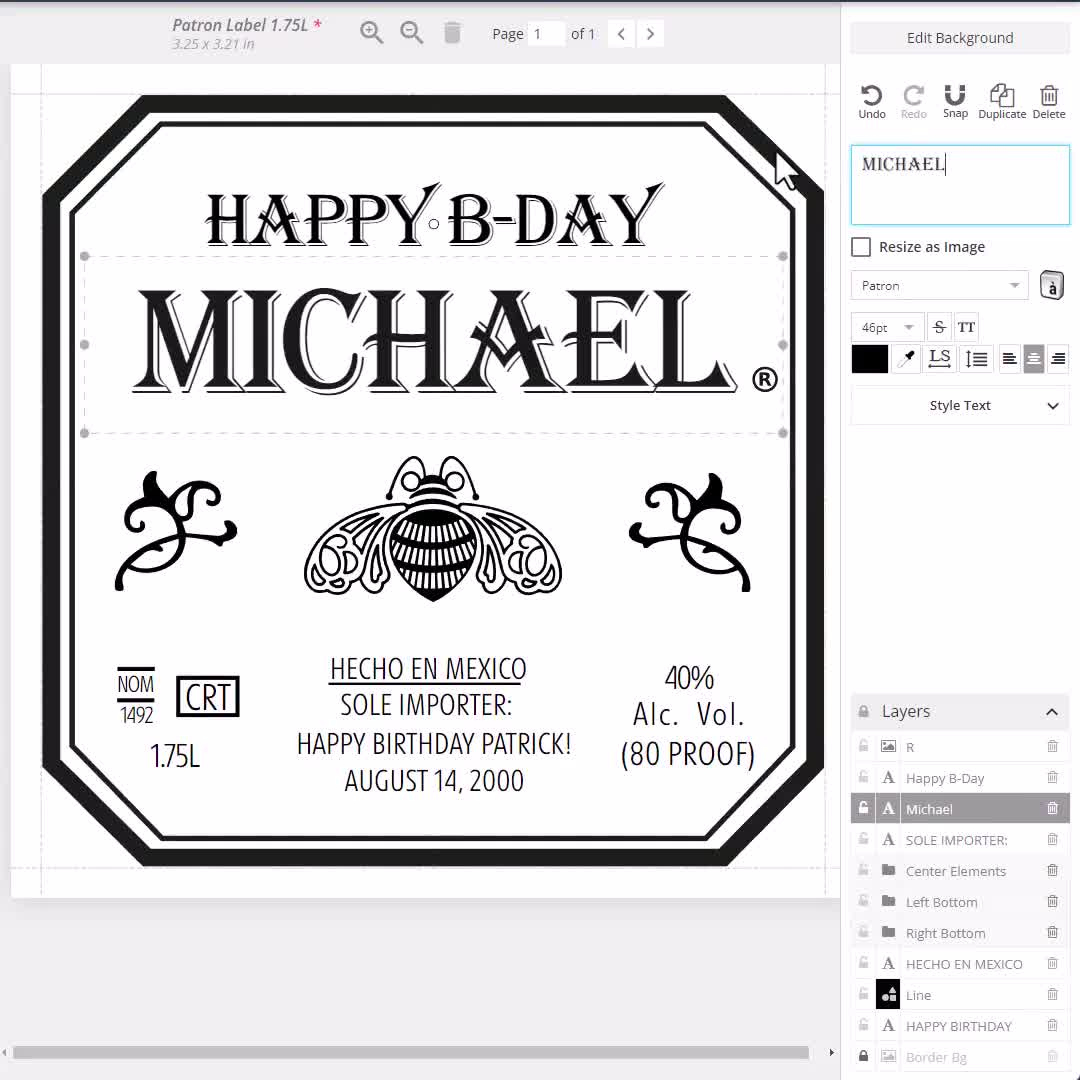
Task: Delete the selected element
Action: (x=1048, y=101)
